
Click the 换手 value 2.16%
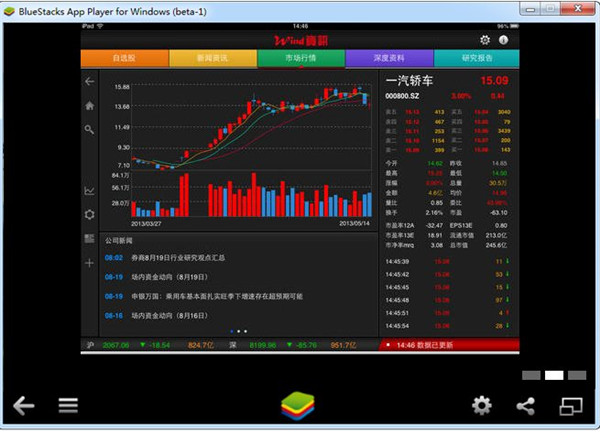tap(434, 213)
